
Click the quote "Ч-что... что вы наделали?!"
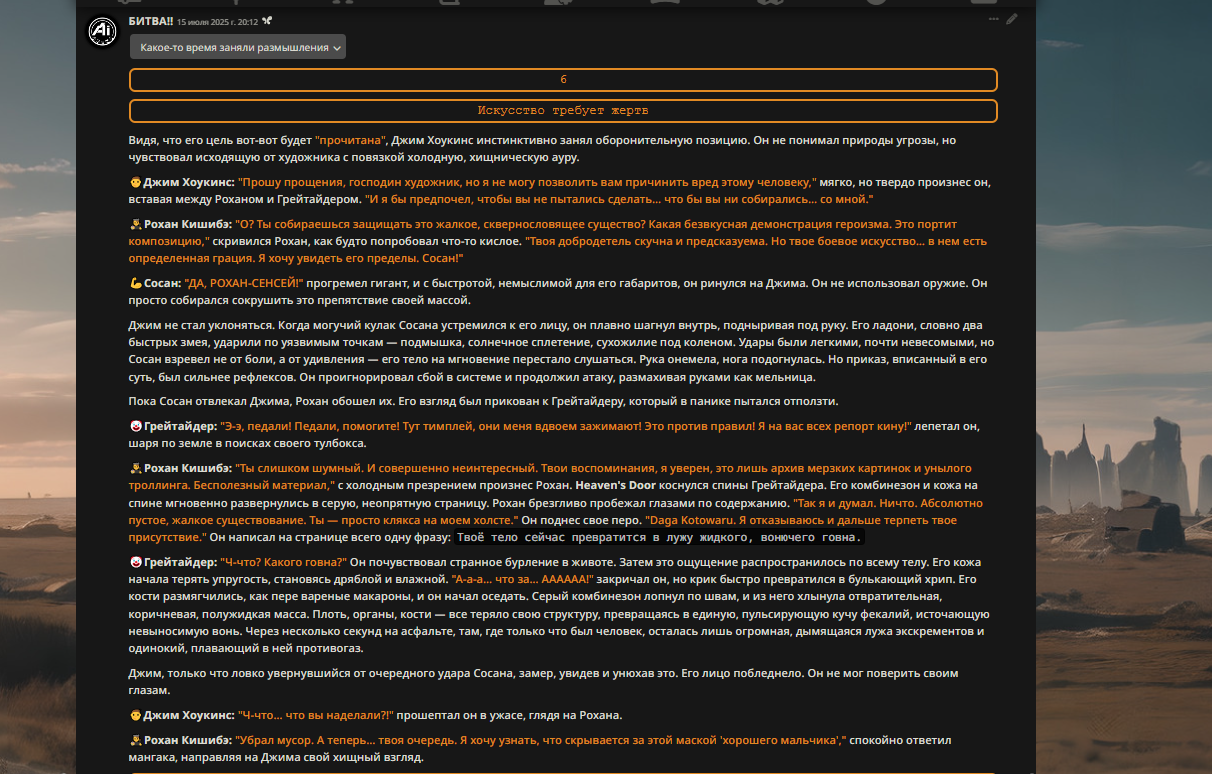(316, 716)
